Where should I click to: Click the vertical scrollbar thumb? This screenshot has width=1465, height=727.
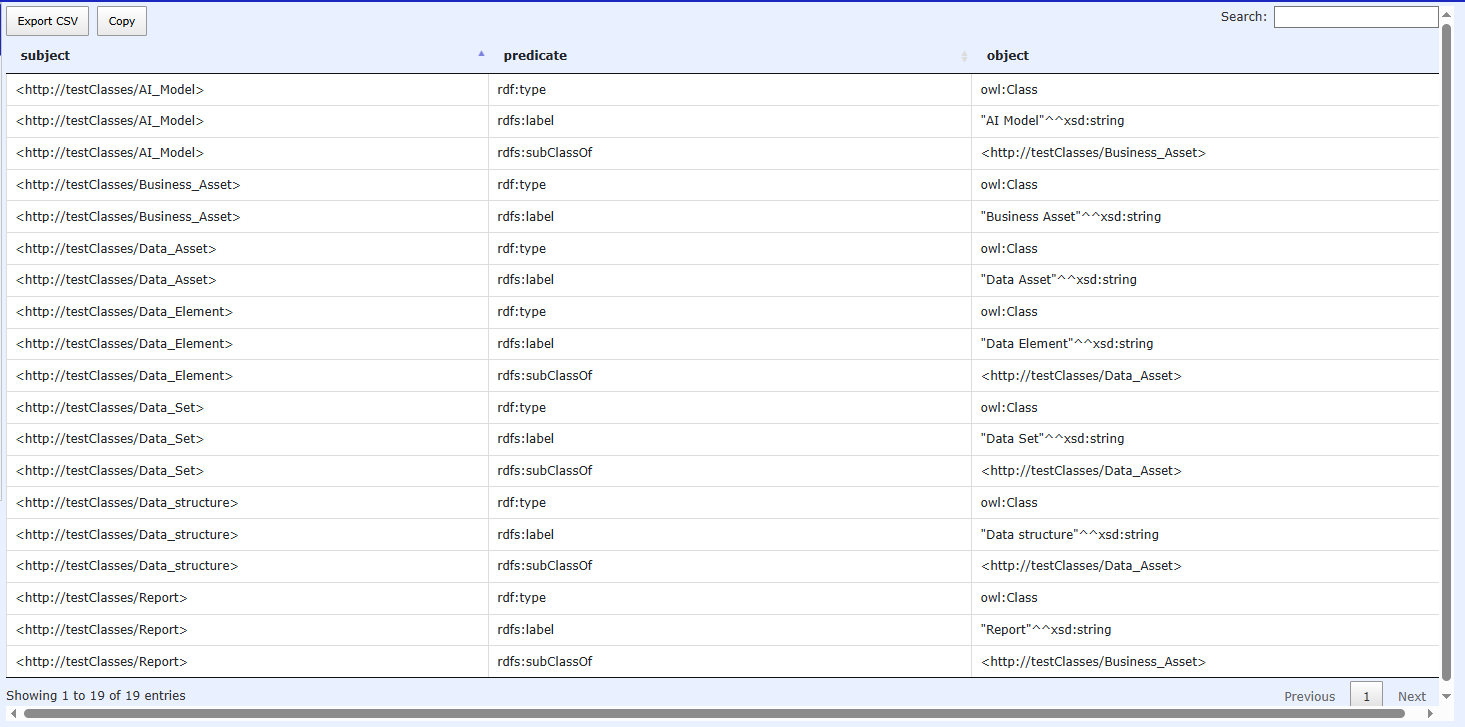coord(1446,352)
